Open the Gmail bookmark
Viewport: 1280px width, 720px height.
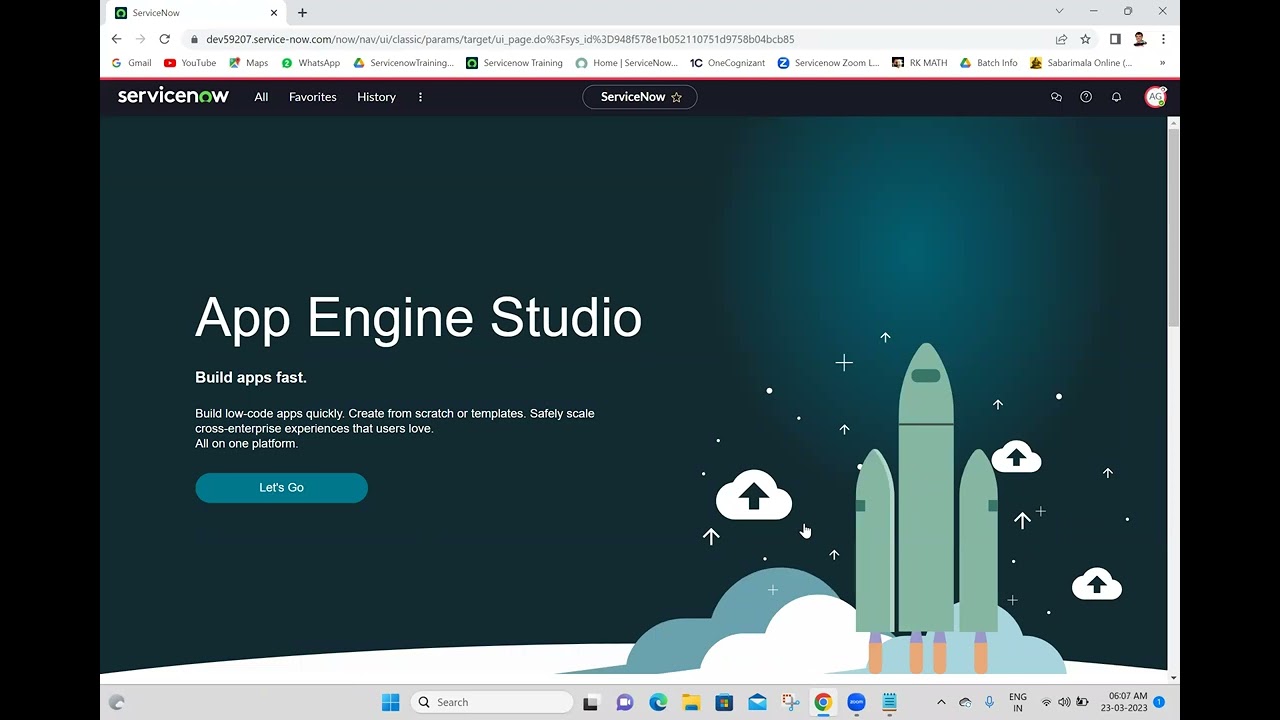tap(131, 63)
